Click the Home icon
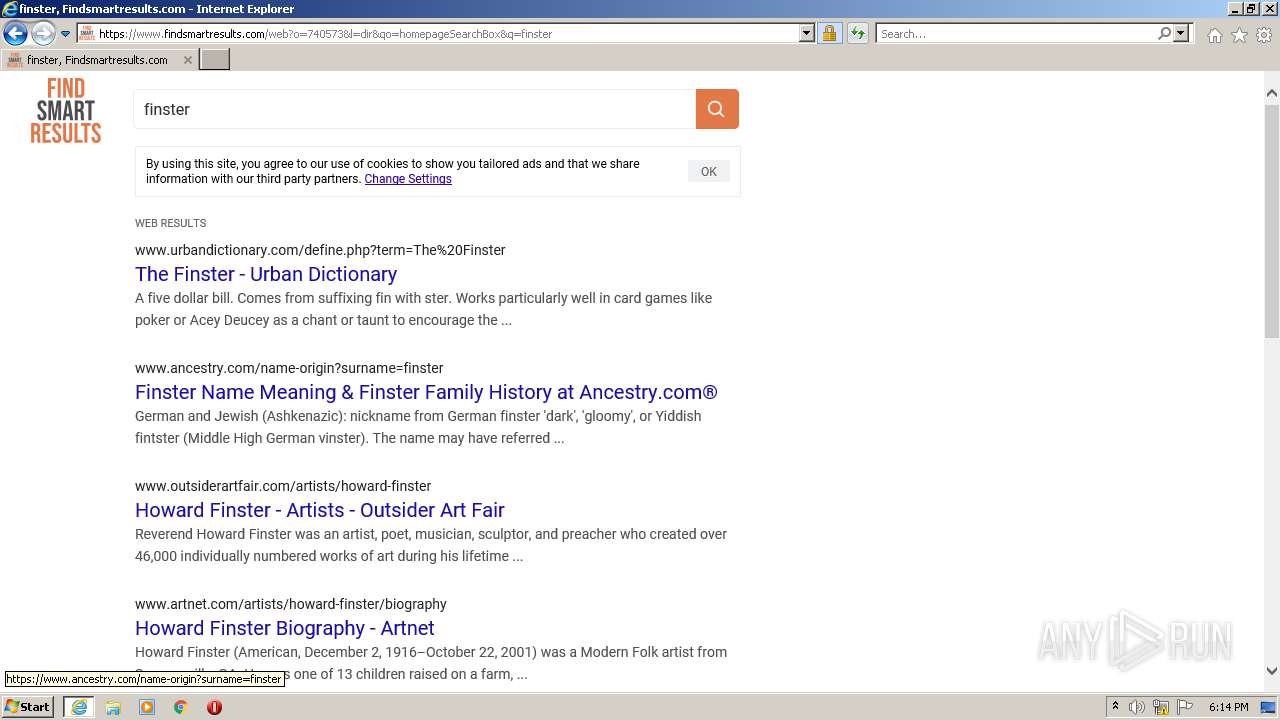The width and height of the screenshot is (1280, 720). pos(1214,35)
